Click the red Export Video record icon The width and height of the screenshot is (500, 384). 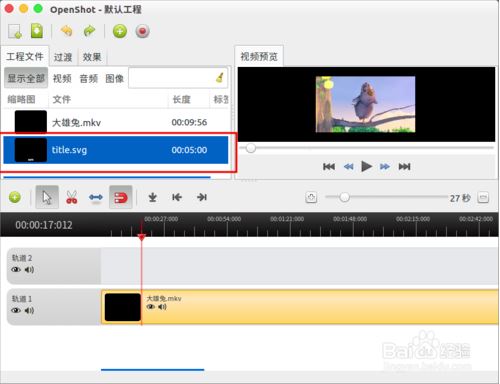(x=142, y=31)
